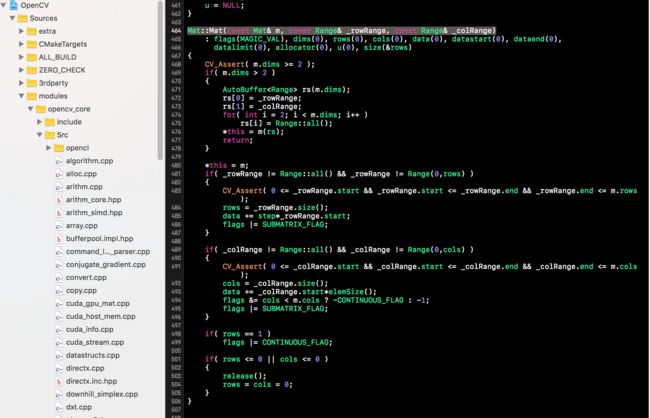The image size is (650, 418).
Task: Expand the CMakeTargets folder triangle
Action: [x=21, y=44]
